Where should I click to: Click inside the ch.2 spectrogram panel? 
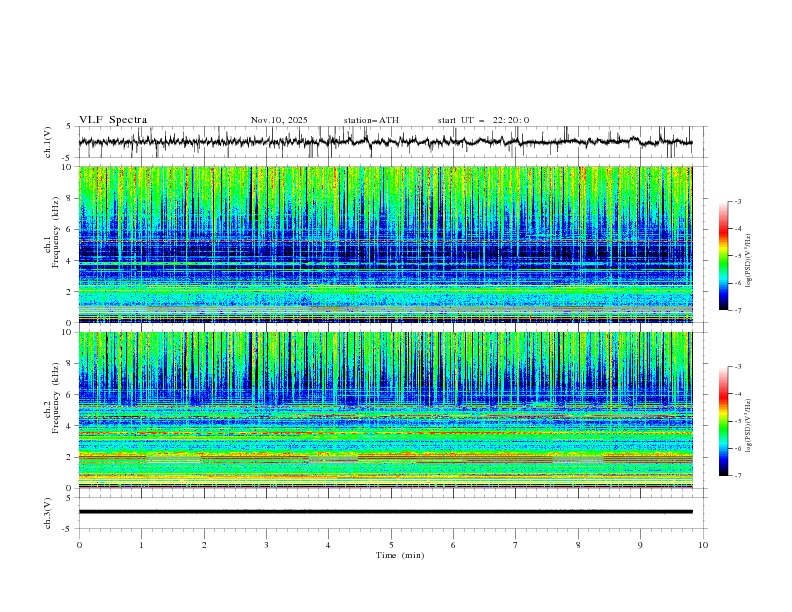point(385,410)
